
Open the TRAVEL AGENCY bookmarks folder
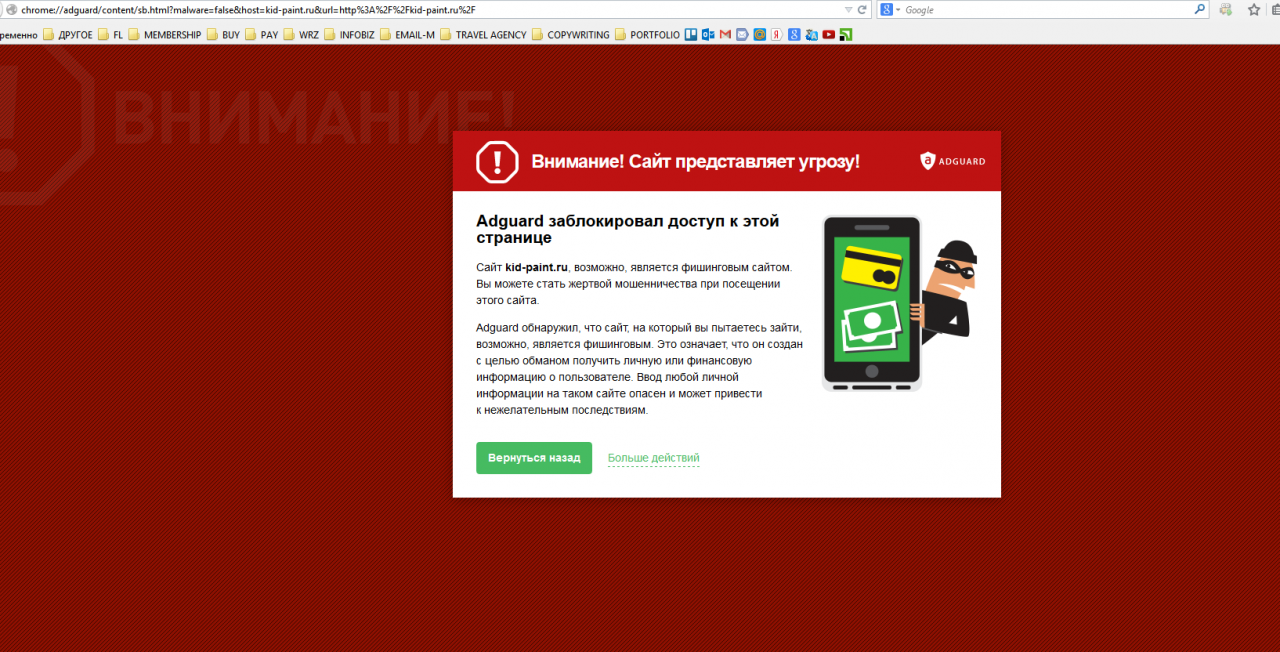point(482,35)
